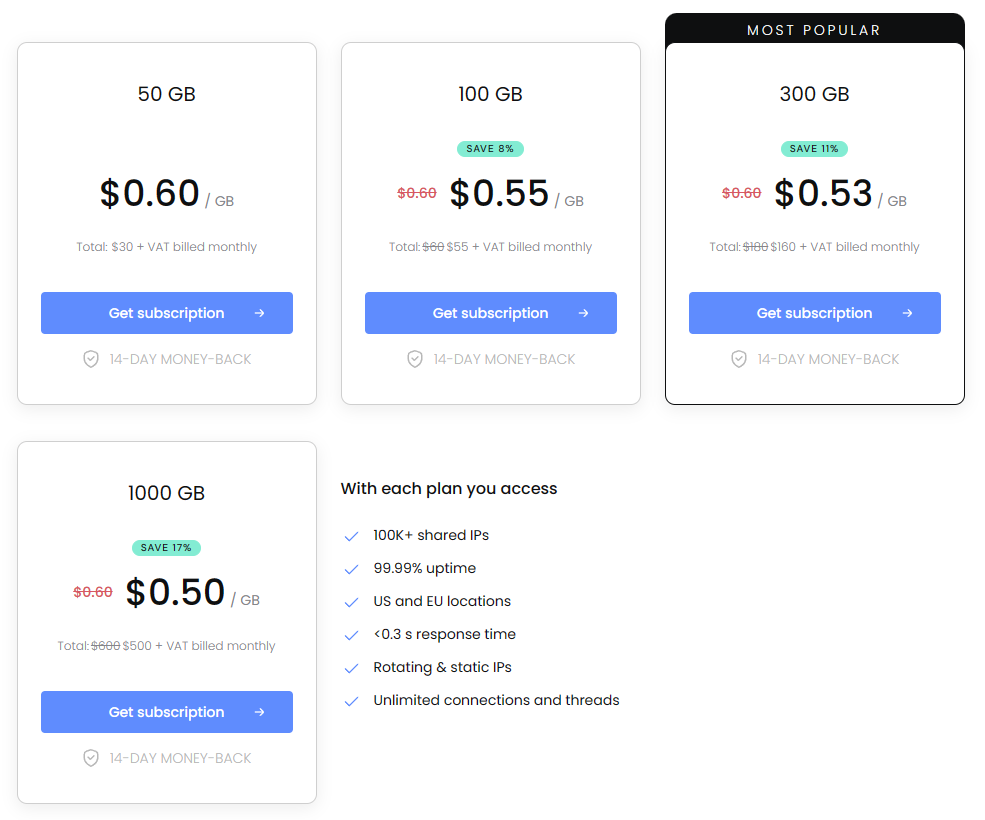Click the SAVE 11% badge
The width and height of the screenshot is (985, 820).
814,149
